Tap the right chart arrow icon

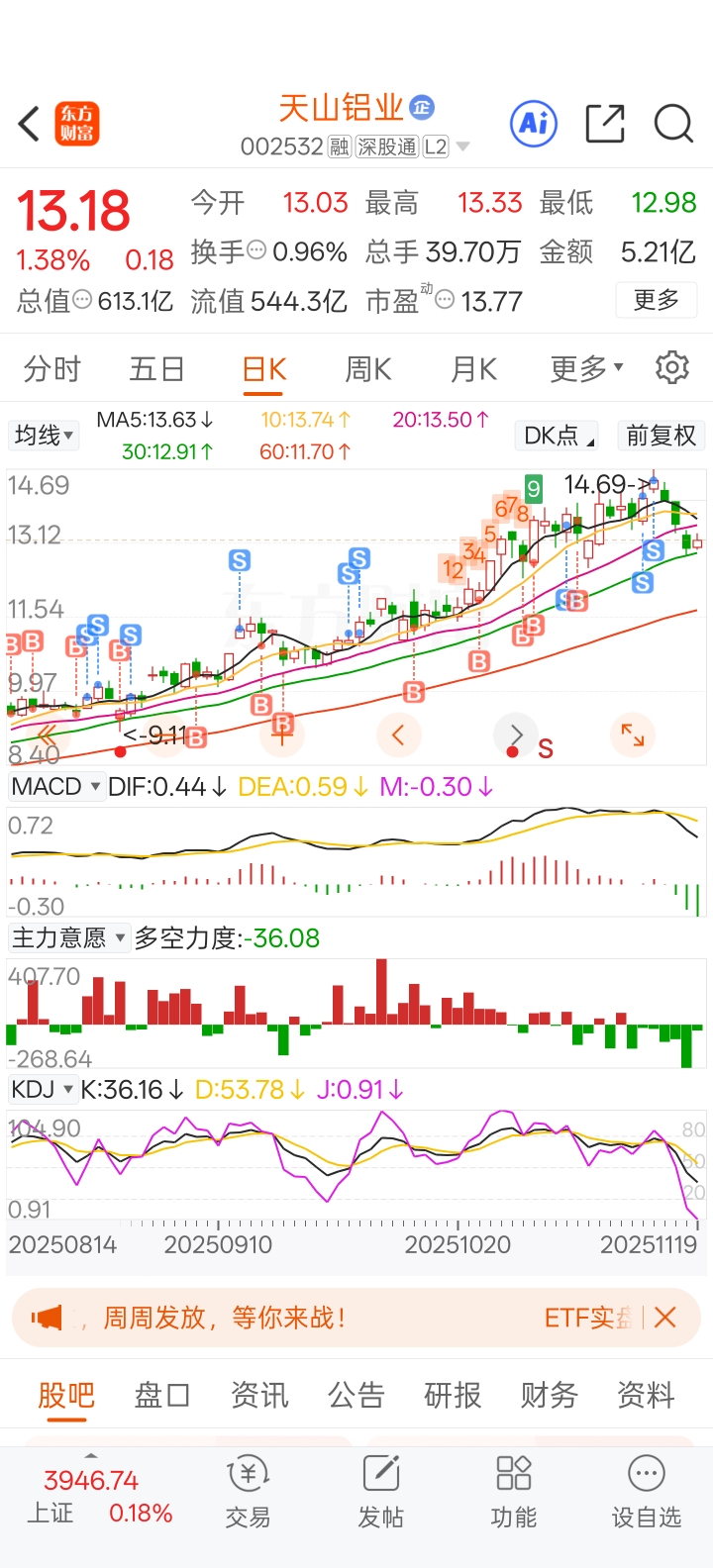[x=515, y=735]
